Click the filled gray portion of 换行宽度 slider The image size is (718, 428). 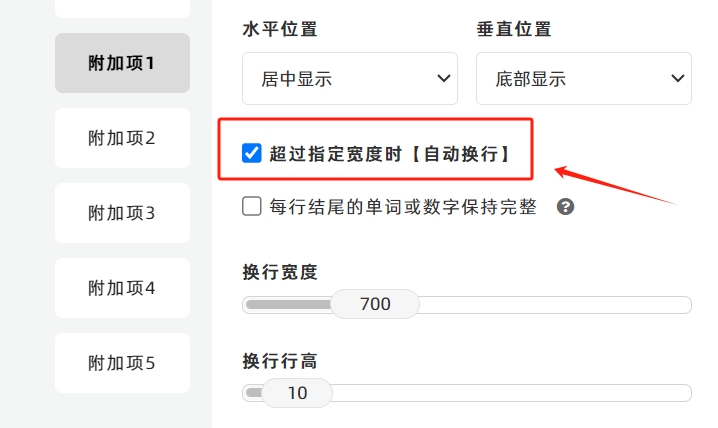288,304
